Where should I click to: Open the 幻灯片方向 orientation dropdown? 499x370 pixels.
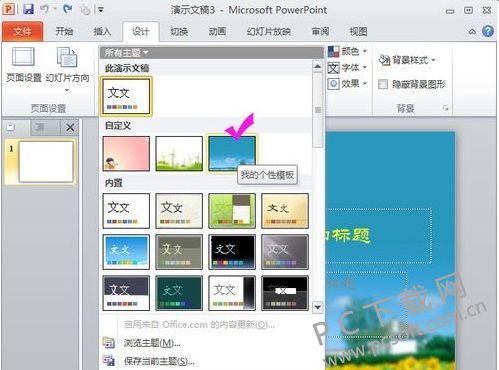[67, 69]
